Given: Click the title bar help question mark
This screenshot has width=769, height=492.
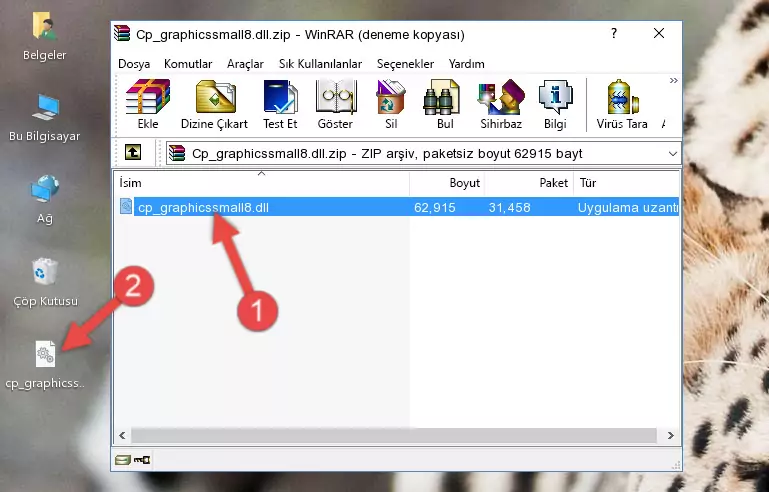Looking at the screenshot, I should pyautogui.click(x=614, y=33).
